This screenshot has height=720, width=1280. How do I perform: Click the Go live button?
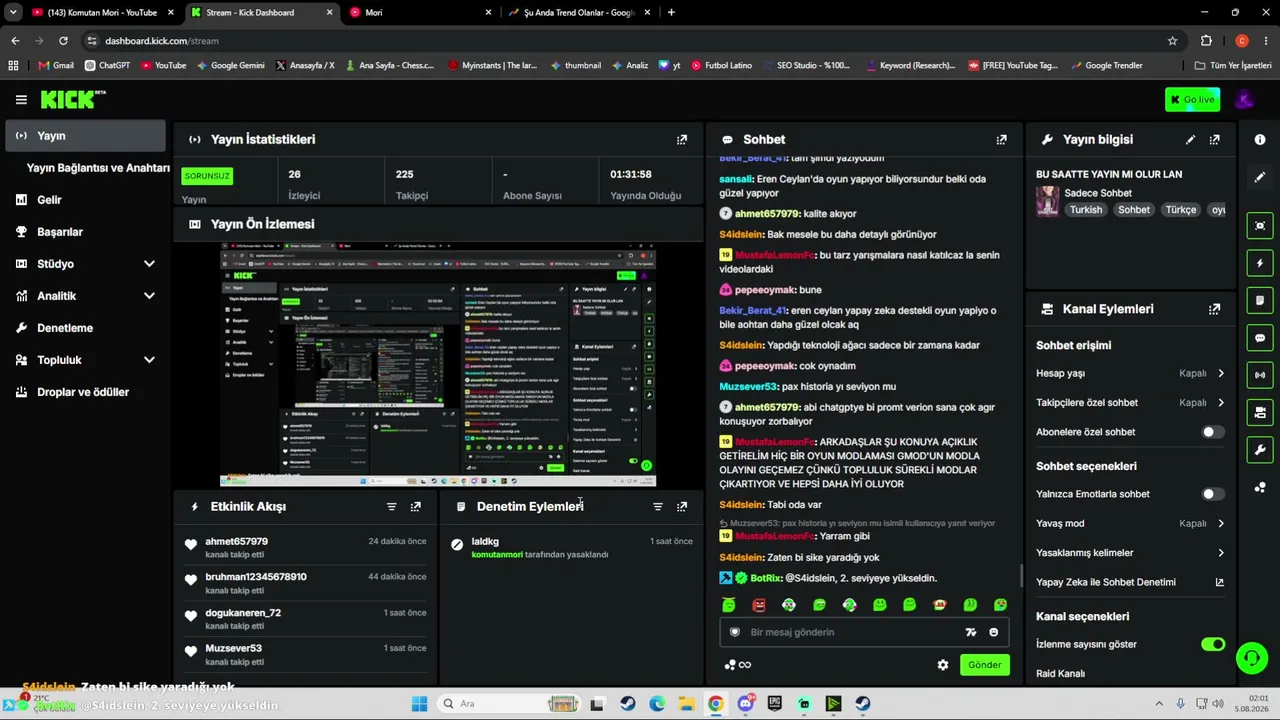pos(1192,99)
